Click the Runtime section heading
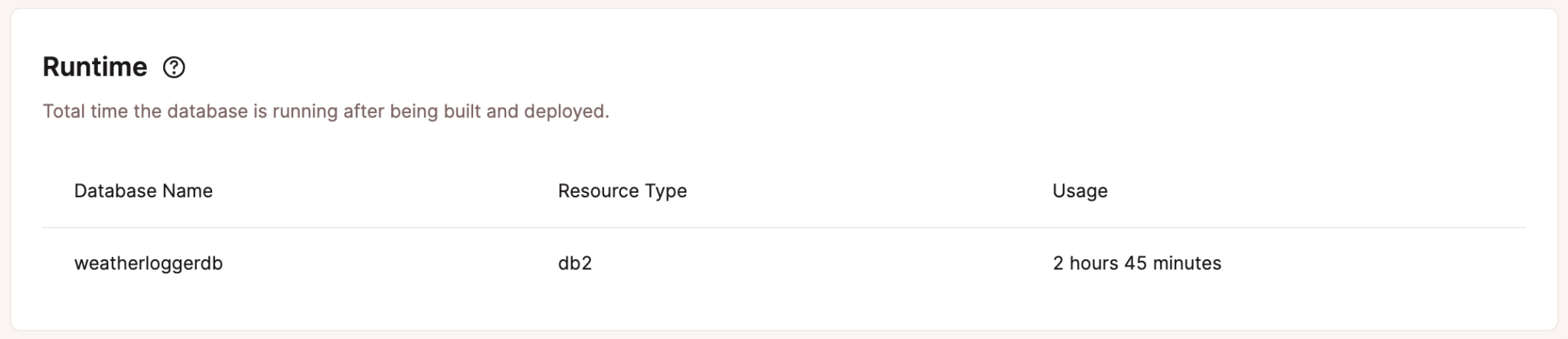The image size is (1568, 339). pos(95,67)
